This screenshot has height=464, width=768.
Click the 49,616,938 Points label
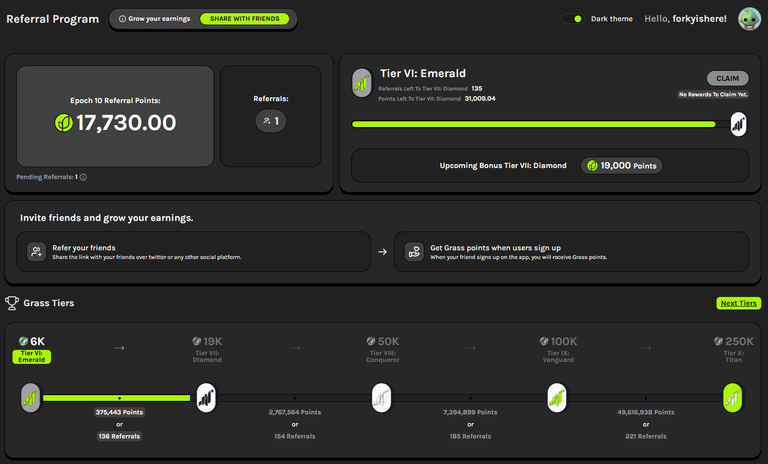click(x=646, y=412)
